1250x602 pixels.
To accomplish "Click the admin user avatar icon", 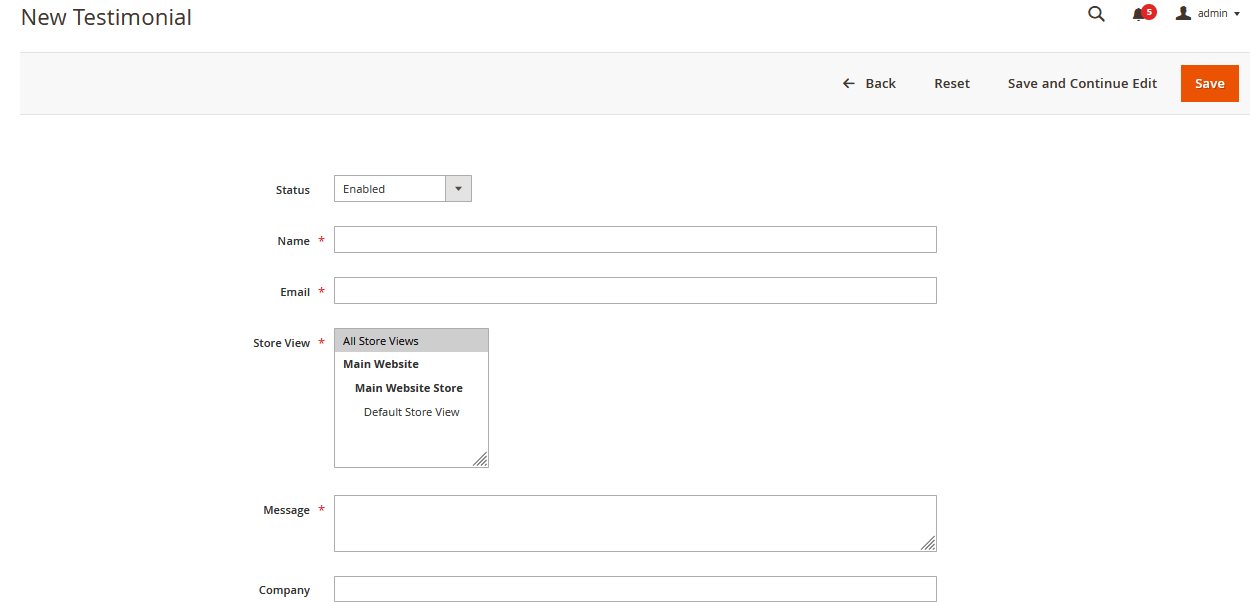I will [1183, 13].
